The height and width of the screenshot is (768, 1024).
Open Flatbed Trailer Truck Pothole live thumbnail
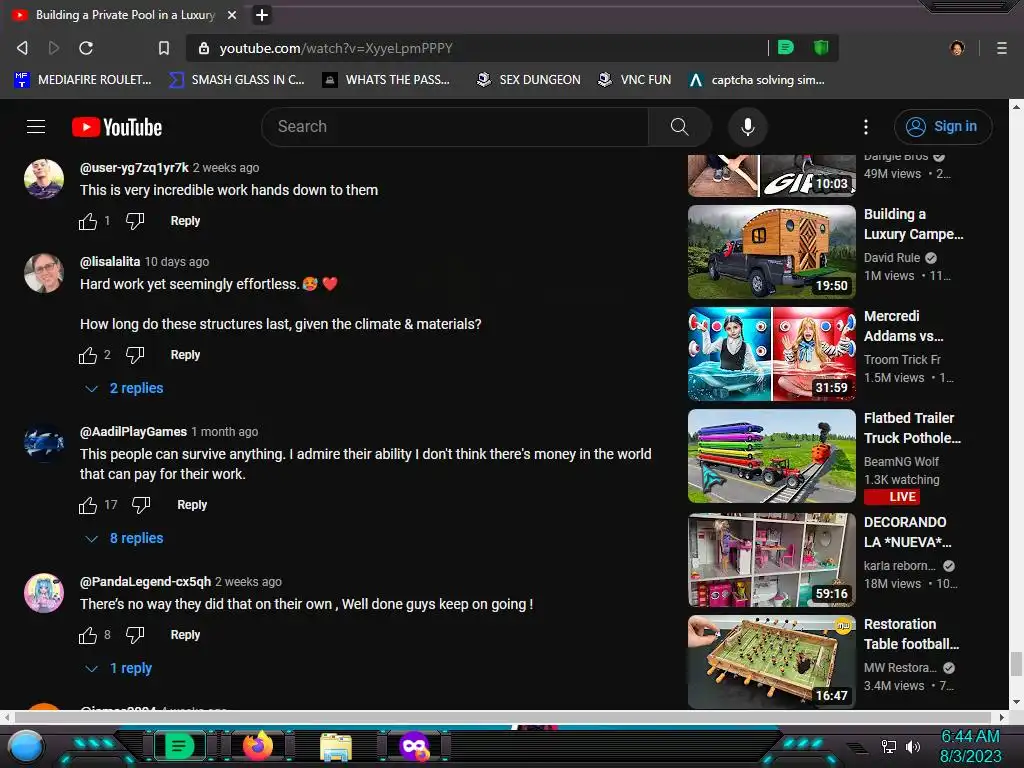point(771,456)
